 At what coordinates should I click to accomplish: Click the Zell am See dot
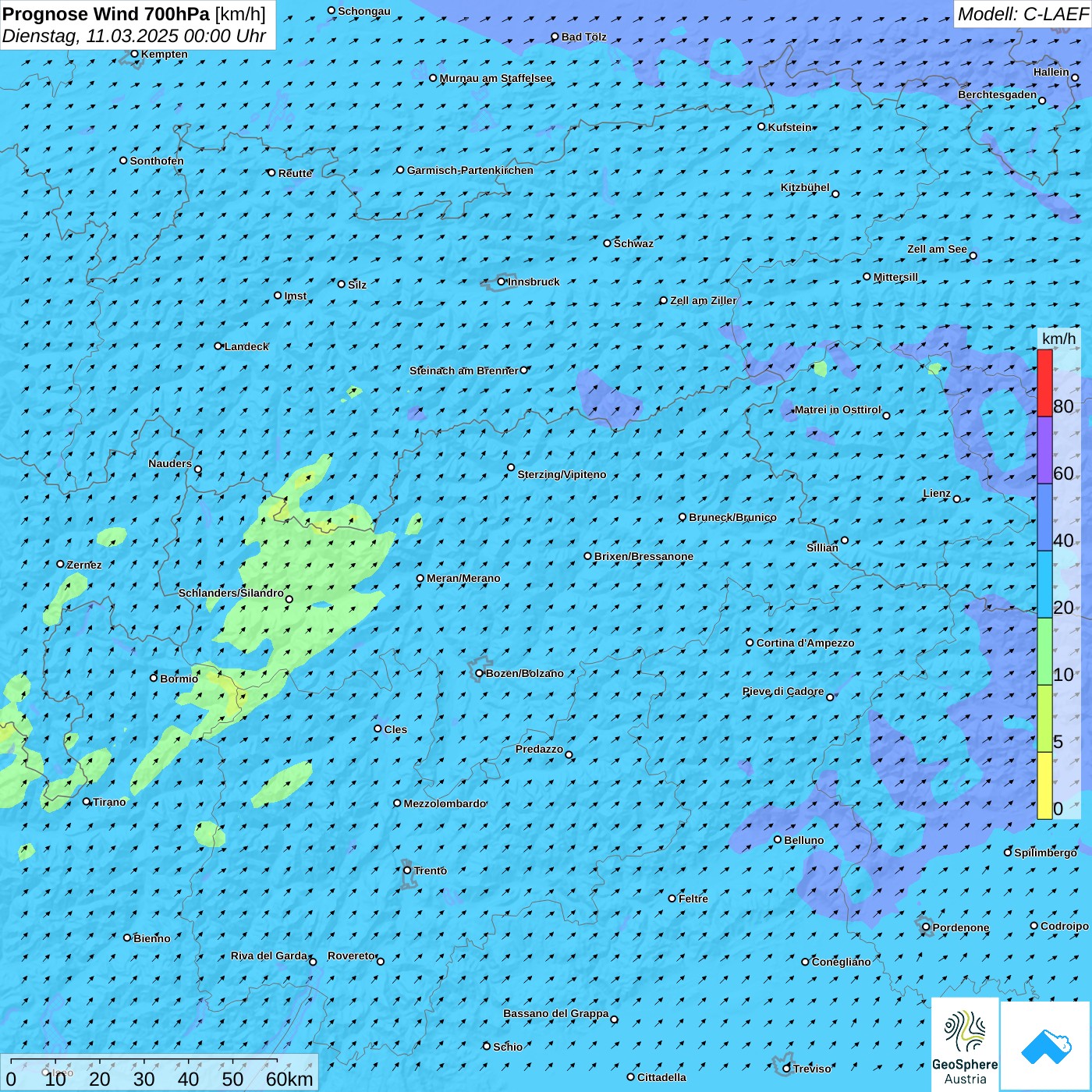[973, 256]
